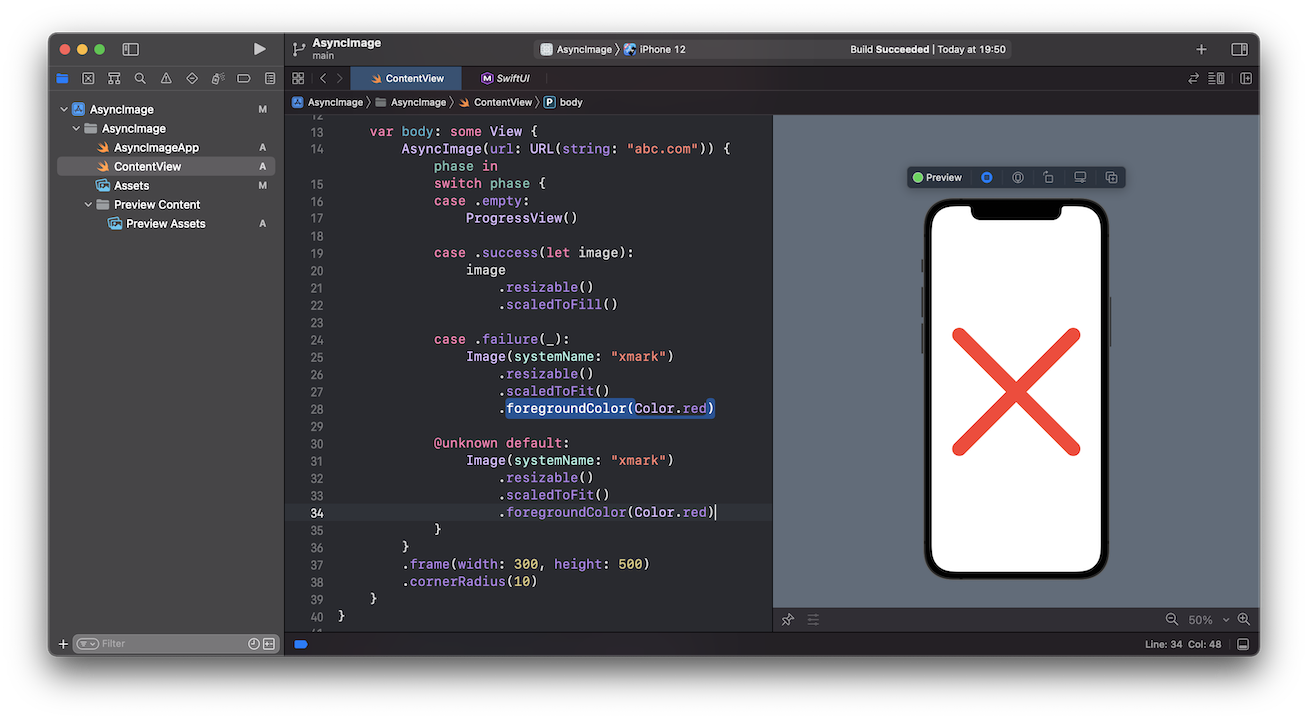1308x720 pixels.
Task: Collapse the Preview Content folder
Action: 88,205
